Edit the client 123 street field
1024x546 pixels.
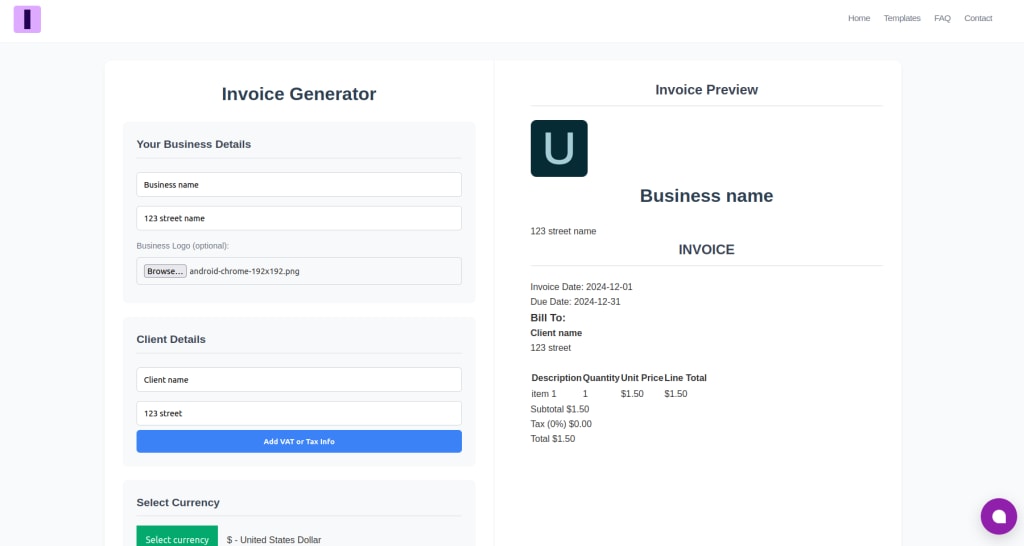click(x=299, y=413)
